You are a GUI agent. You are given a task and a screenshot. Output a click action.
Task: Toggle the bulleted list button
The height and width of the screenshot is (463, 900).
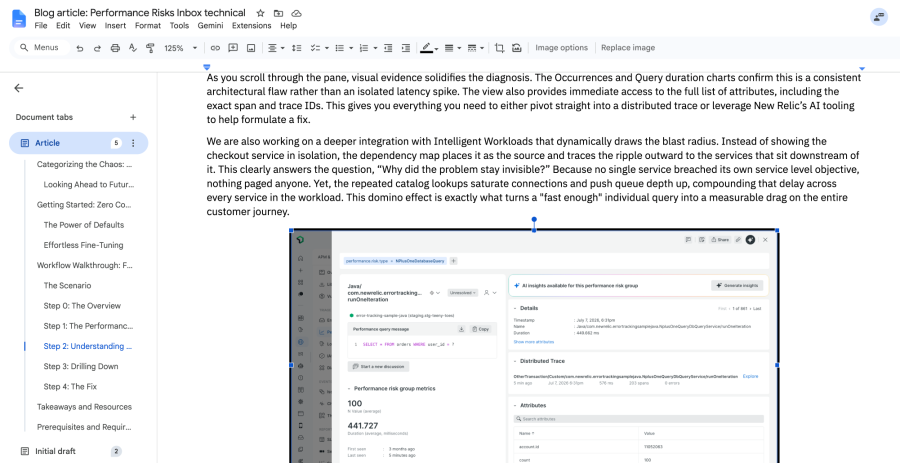coord(340,48)
